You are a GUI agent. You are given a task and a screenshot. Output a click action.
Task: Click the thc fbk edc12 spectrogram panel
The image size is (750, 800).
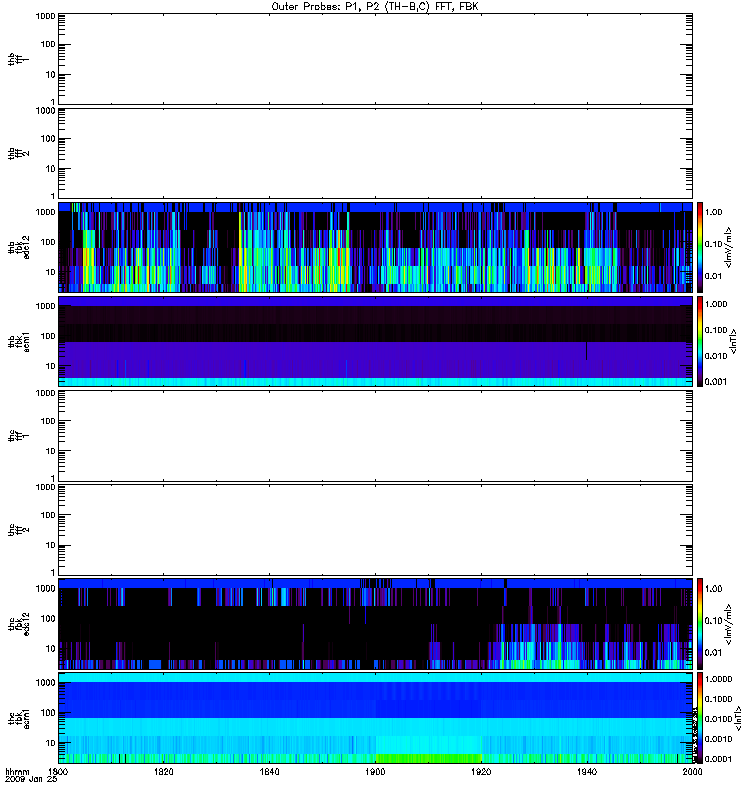click(x=375, y=624)
